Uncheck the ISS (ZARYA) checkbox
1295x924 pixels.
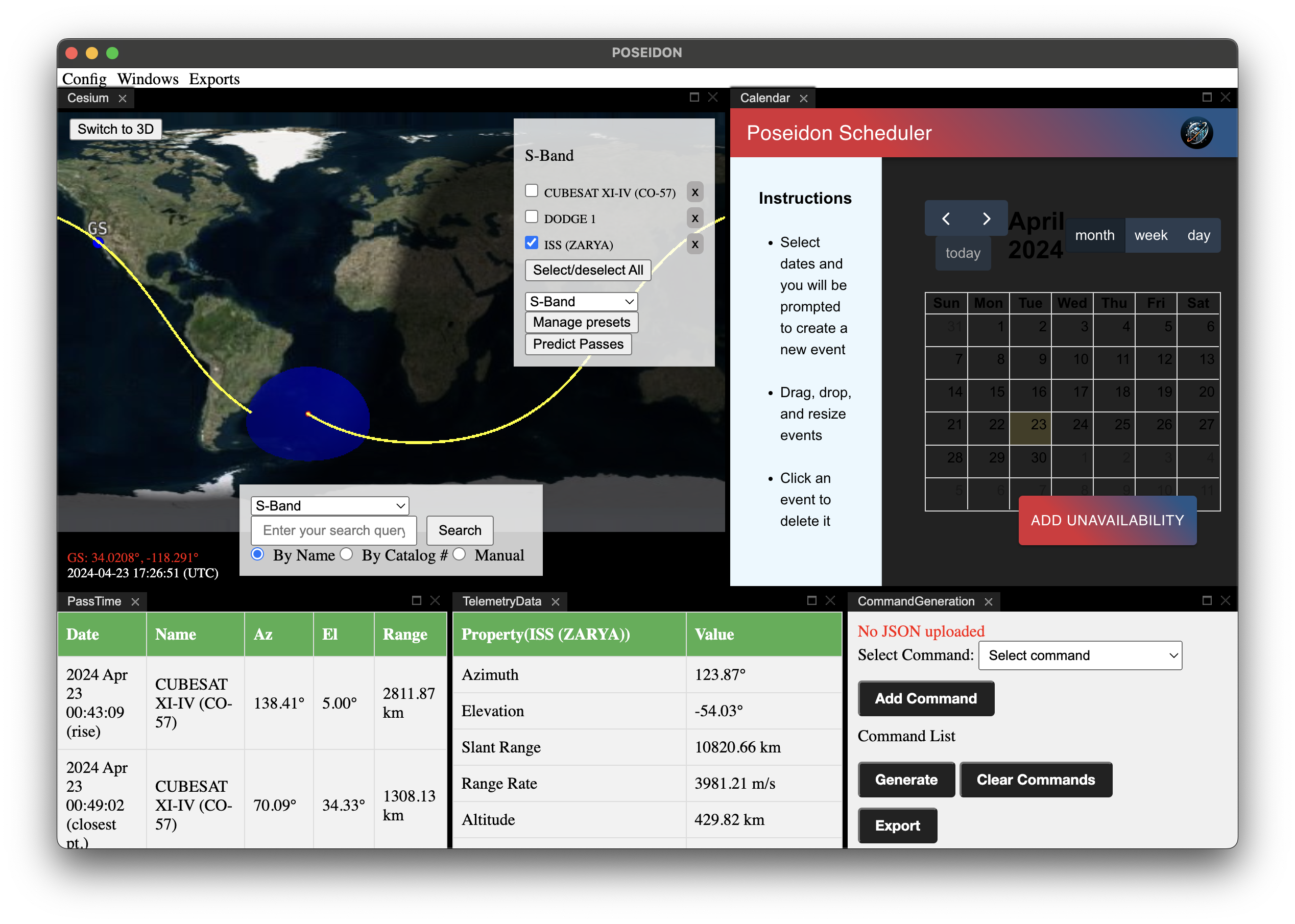(532, 244)
